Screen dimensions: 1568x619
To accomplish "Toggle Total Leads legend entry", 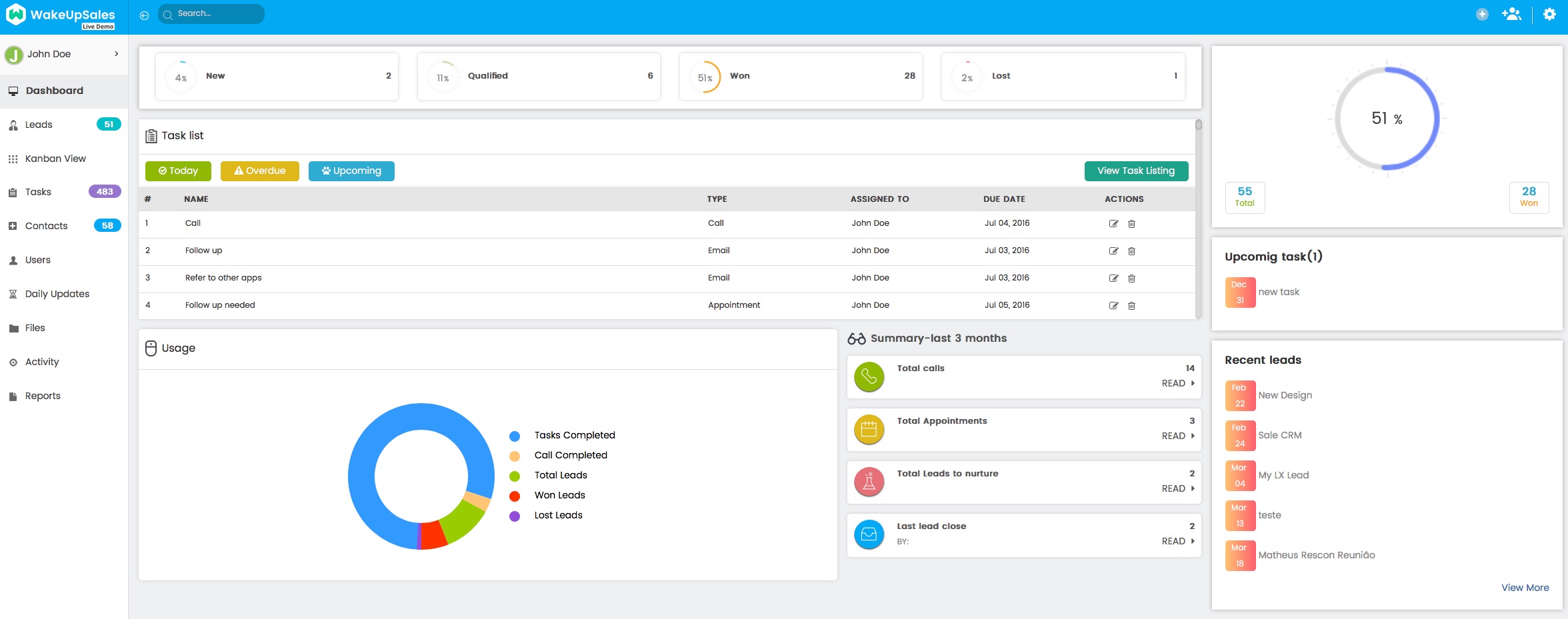I will click(x=560, y=476).
